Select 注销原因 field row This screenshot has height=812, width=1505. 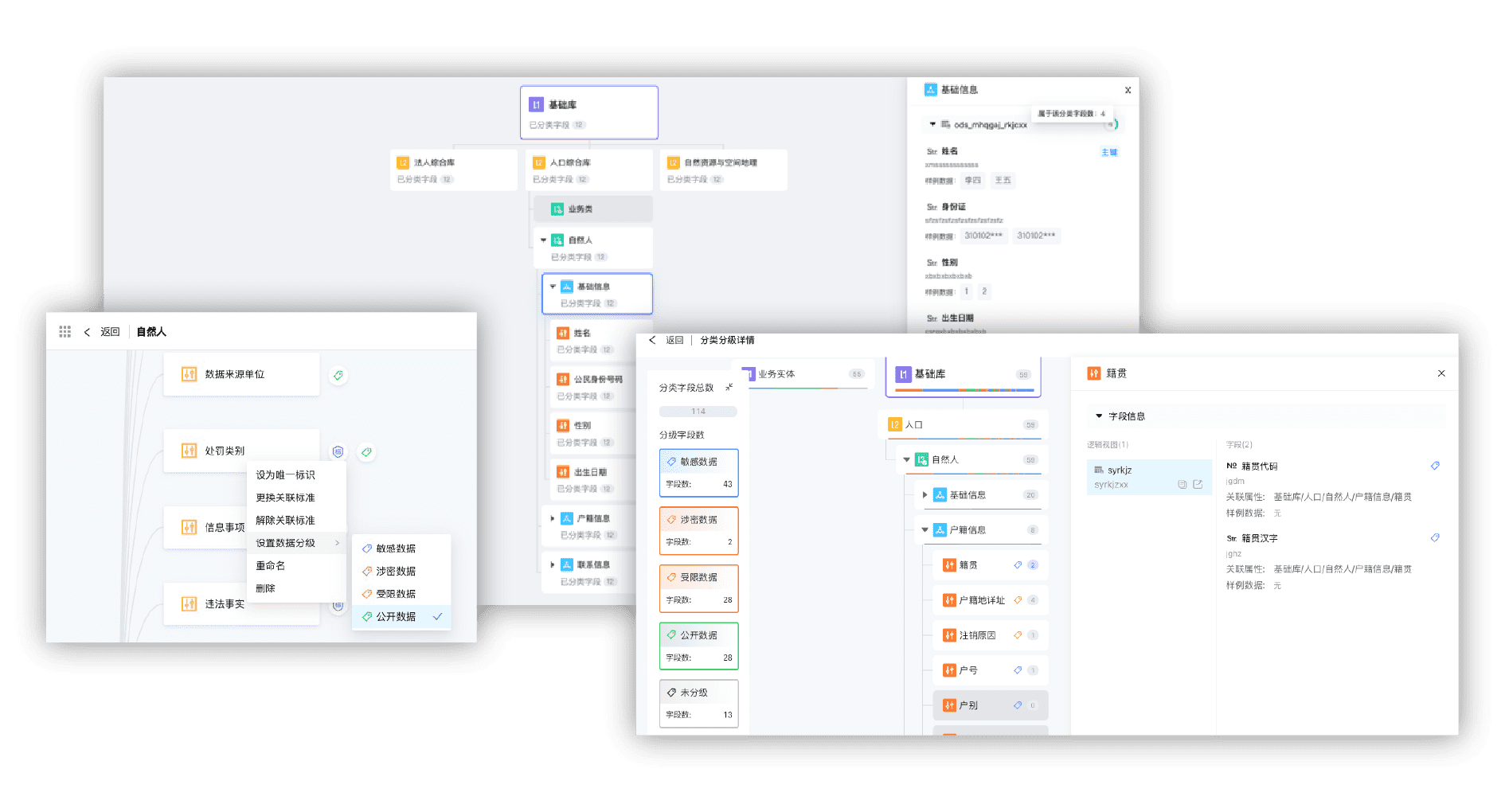click(x=990, y=635)
